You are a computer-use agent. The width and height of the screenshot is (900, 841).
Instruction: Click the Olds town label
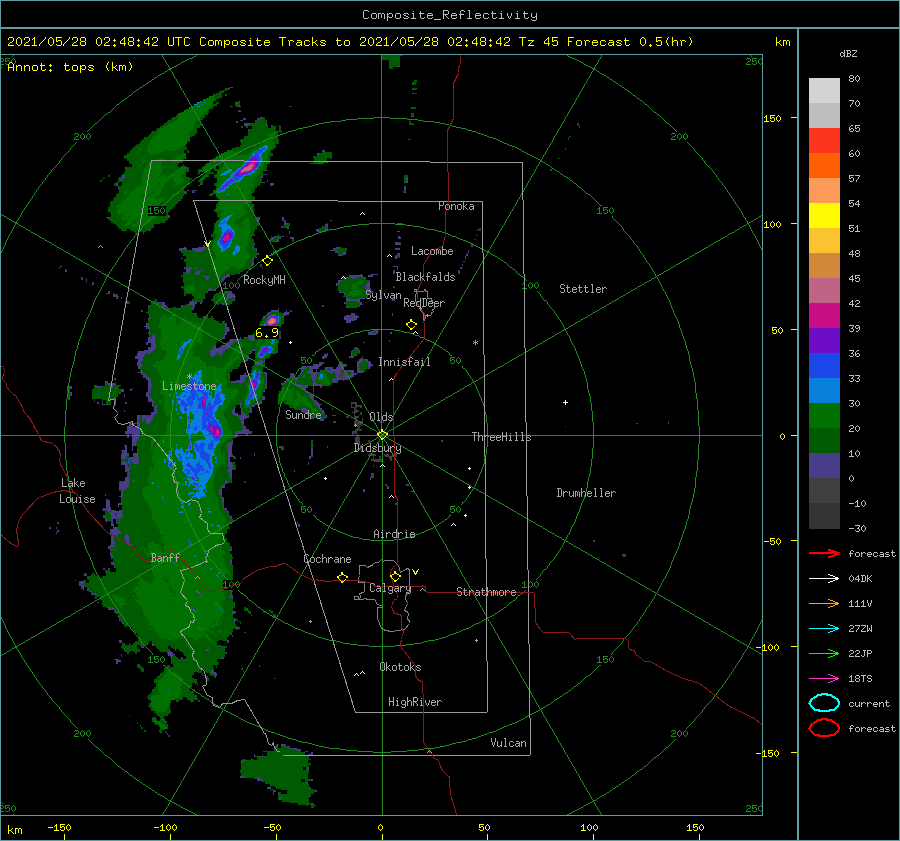(381, 417)
